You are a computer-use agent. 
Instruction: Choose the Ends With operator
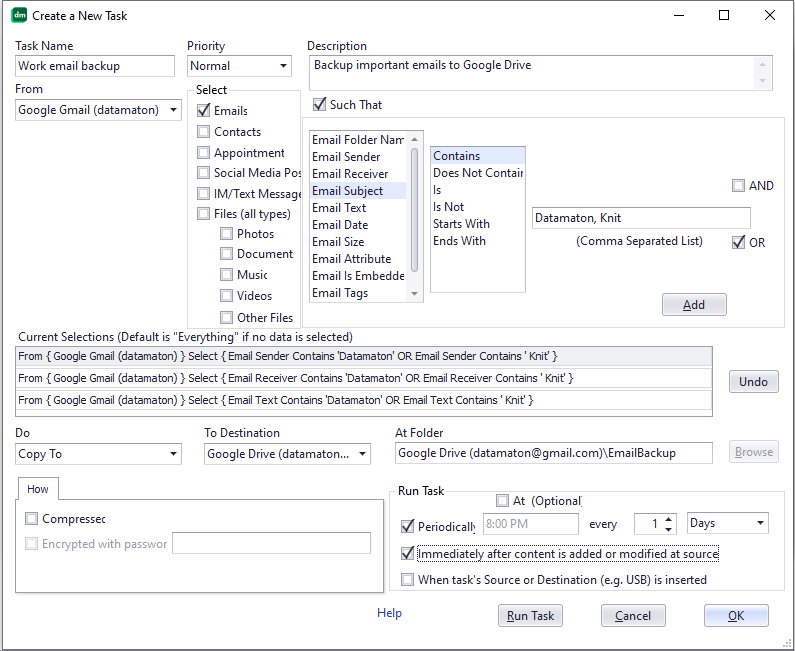[x=478, y=241]
